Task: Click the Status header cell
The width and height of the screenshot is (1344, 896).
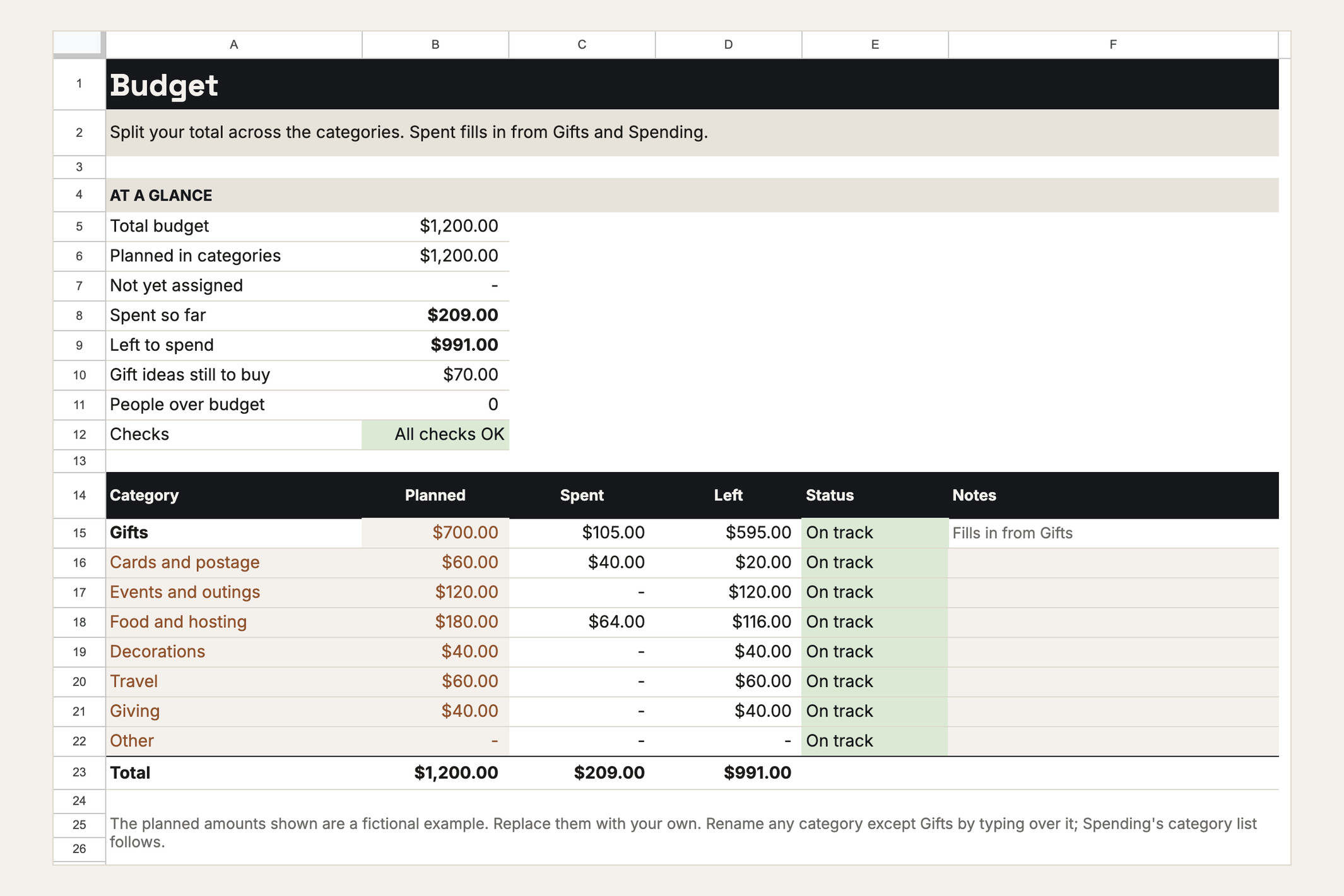Action: pos(875,495)
